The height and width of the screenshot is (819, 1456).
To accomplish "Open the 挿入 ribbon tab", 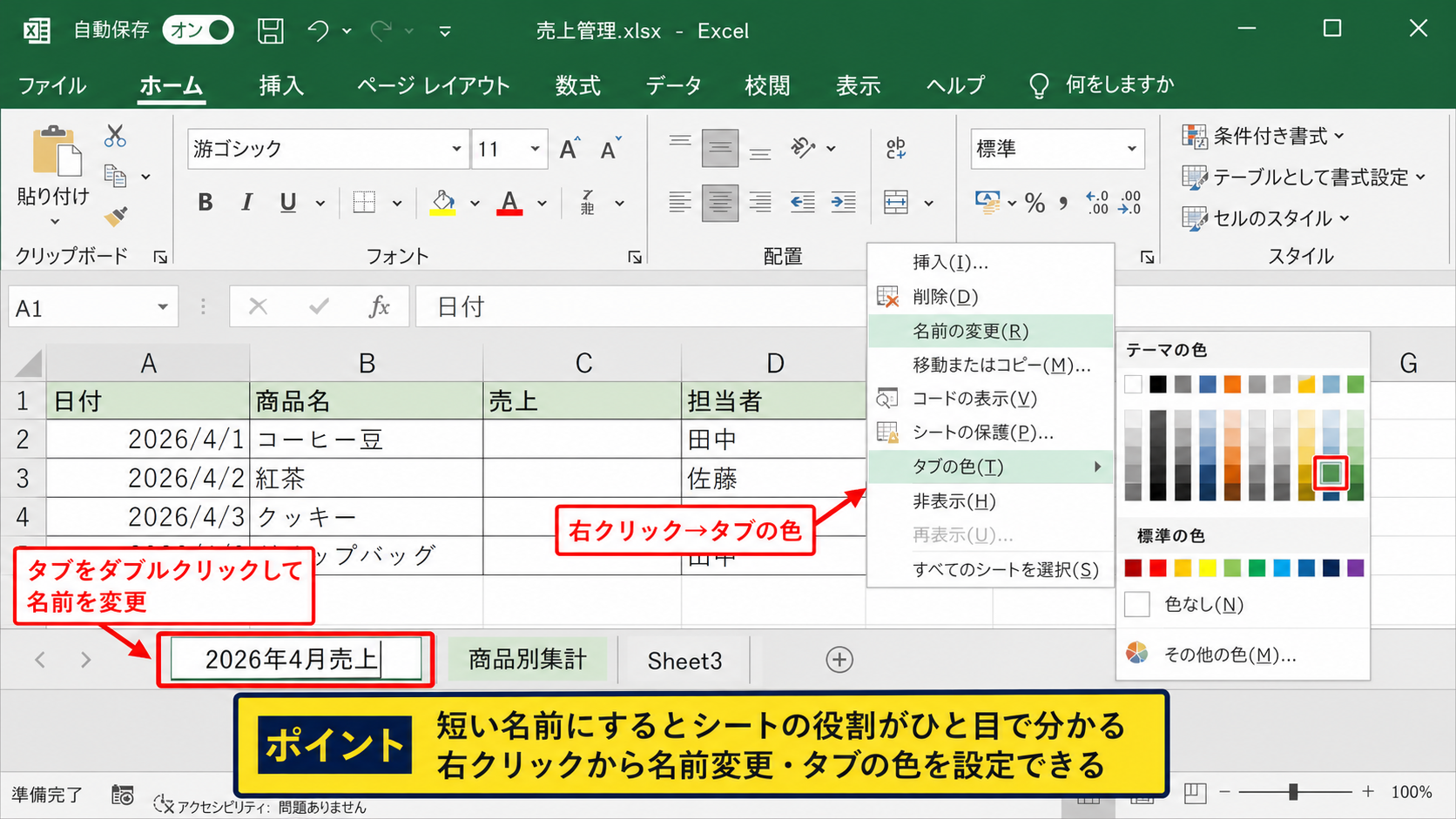I will 281,85.
